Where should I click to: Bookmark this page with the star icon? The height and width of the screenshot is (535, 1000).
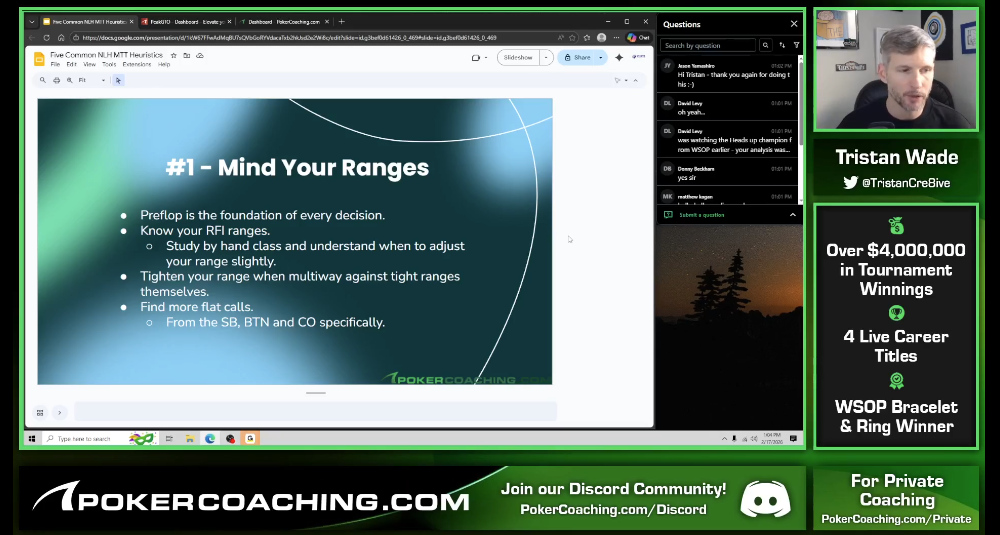click(572, 38)
